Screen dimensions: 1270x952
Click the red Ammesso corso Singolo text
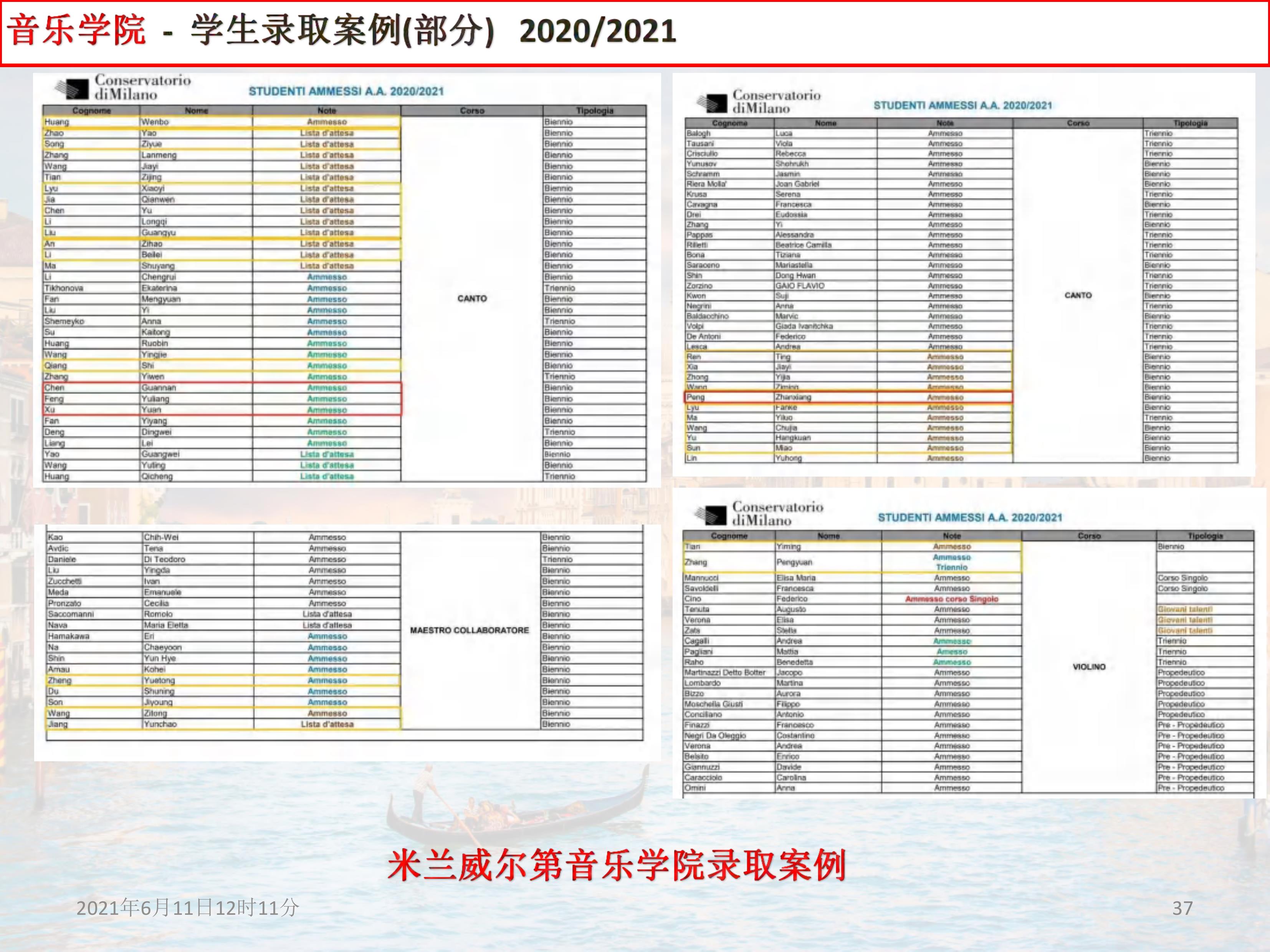click(x=951, y=599)
